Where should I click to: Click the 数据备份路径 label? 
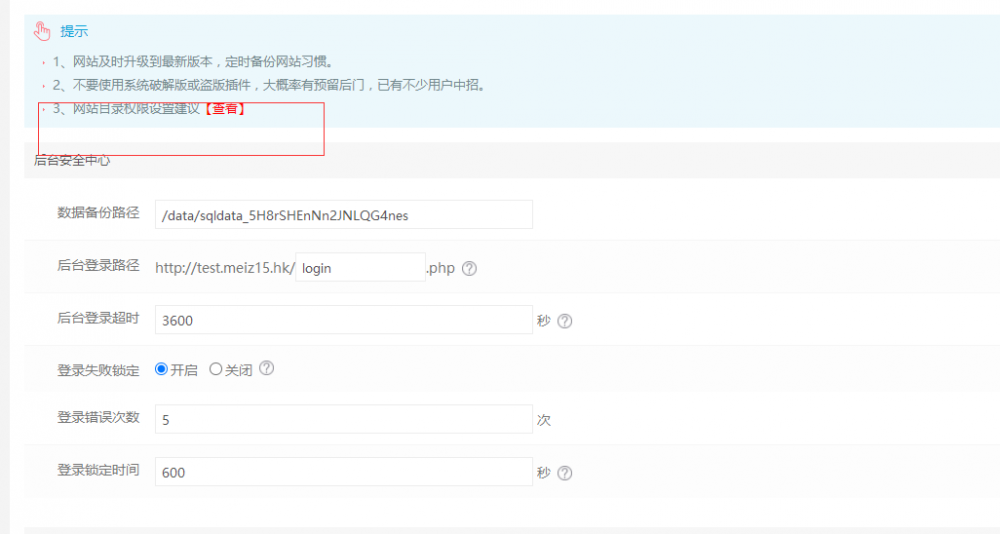[x=98, y=213]
